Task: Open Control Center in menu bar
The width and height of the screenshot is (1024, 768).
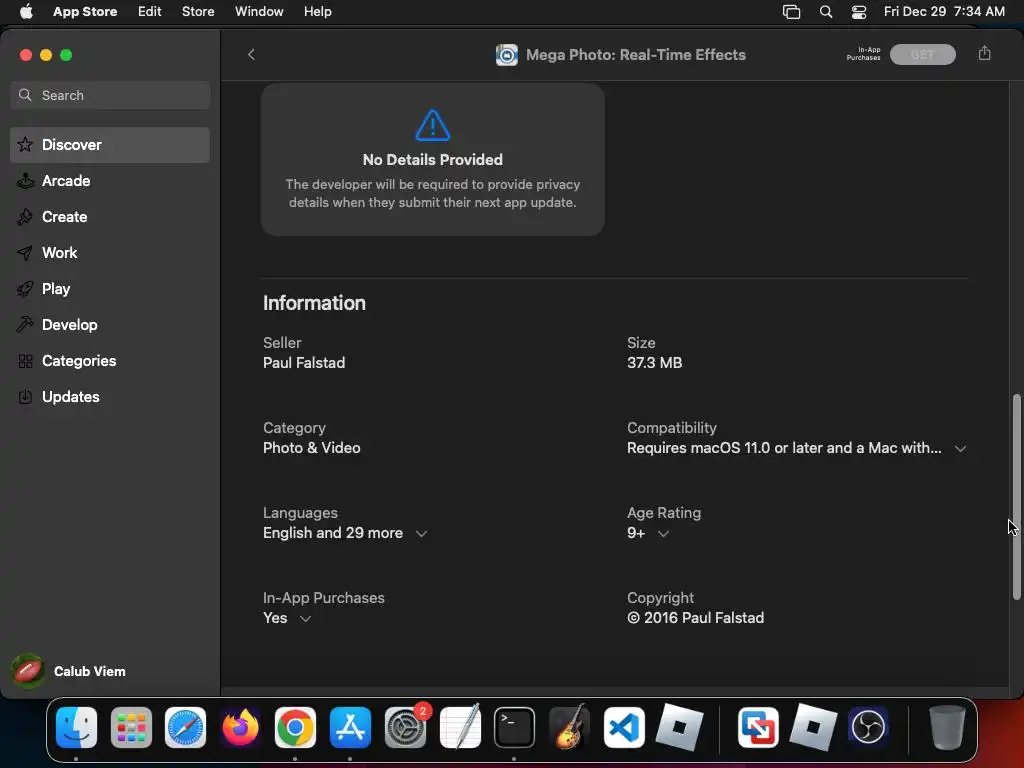Action: point(859,12)
